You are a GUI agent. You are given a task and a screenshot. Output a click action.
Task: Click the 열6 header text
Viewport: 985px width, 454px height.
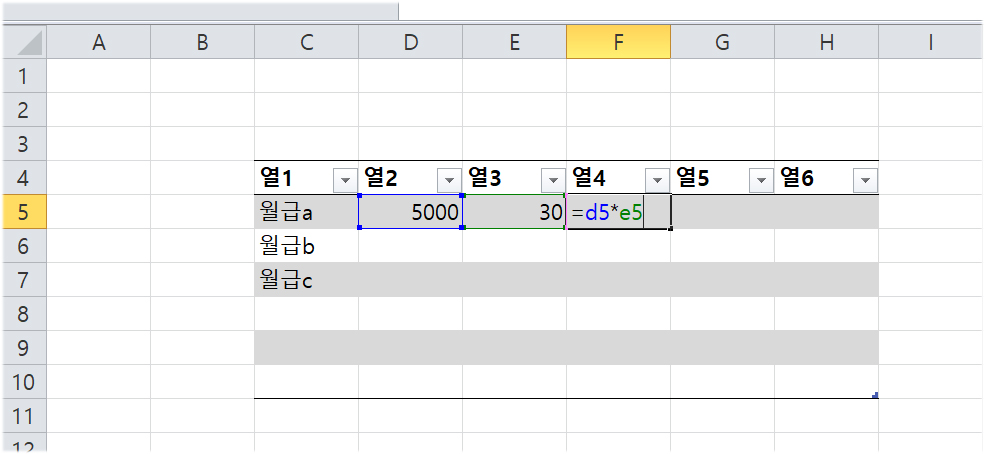point(797,179)
